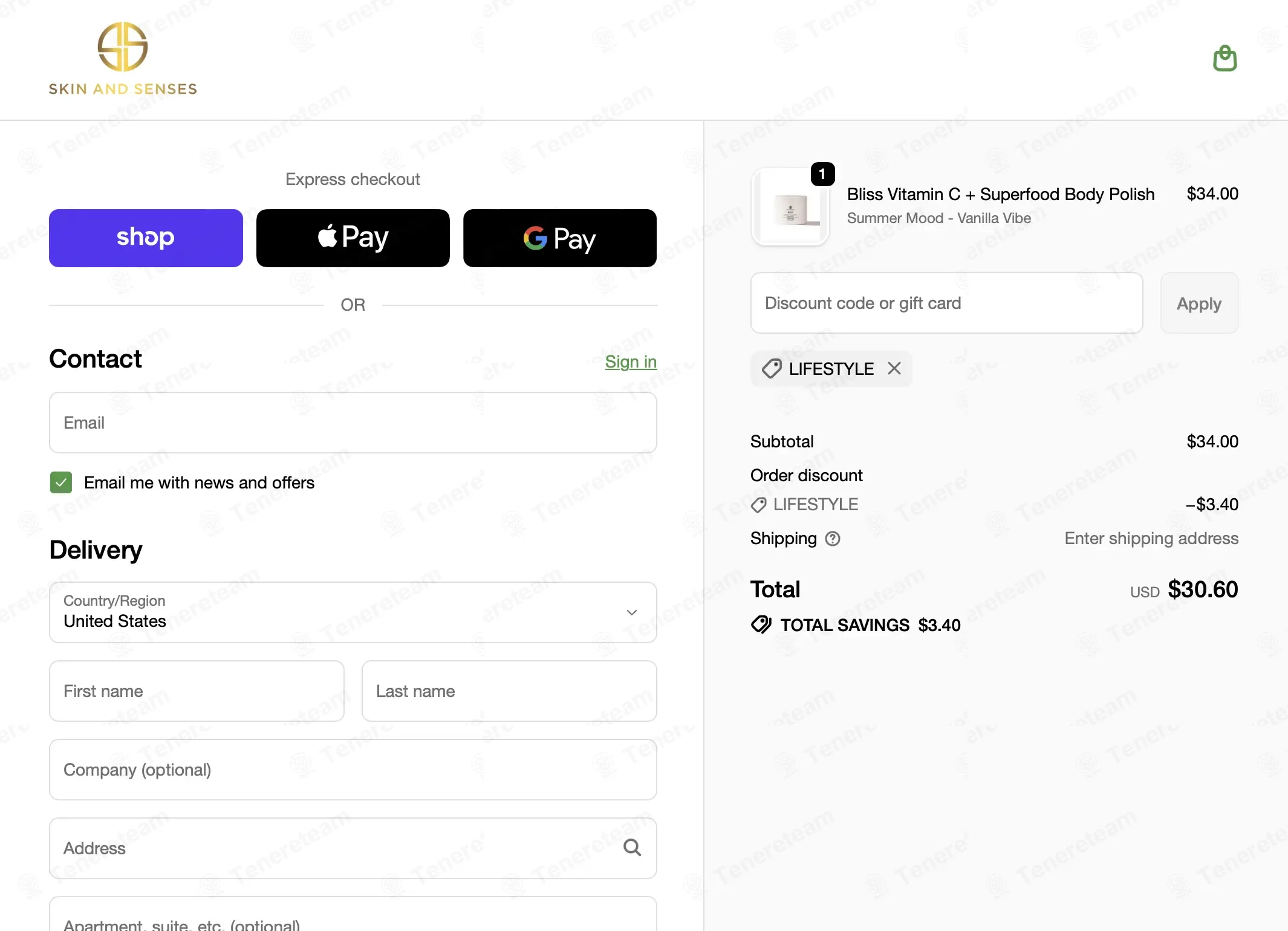Viewport: 1288px width, 931px height.
Task: Click the order discount LIFESTYLE tag icon
Action: pyautogui.click(x=759, y=505)
